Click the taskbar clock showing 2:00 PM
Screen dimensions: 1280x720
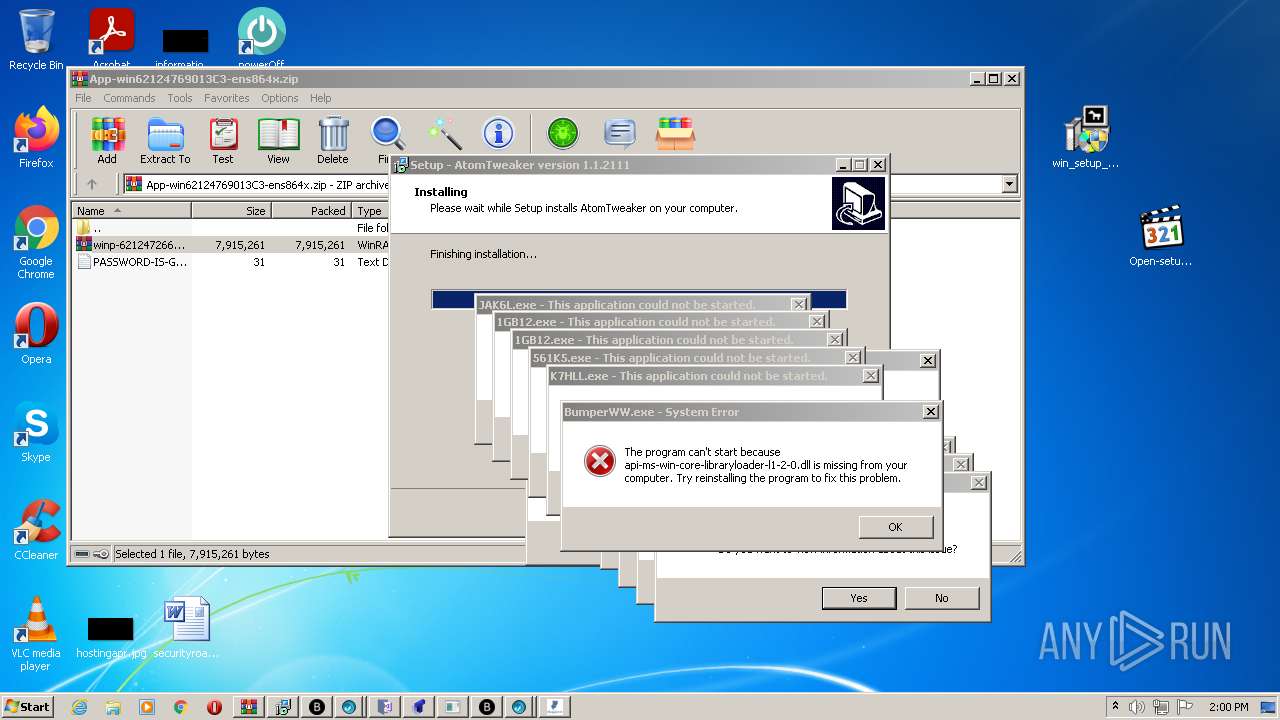pos(1228,707)
